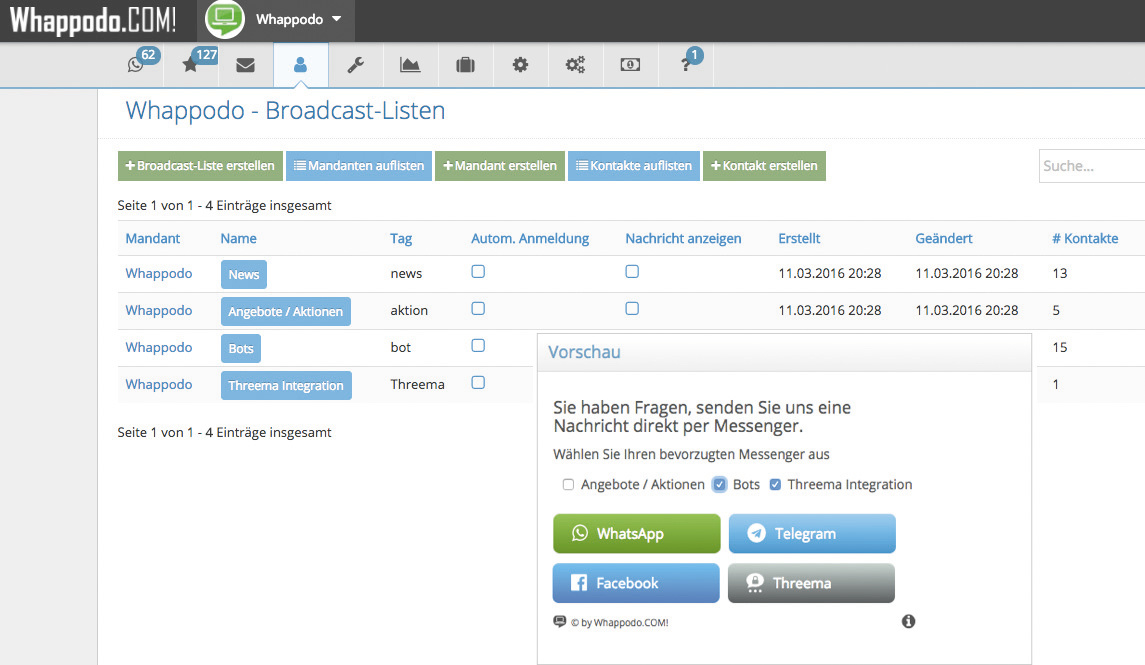Open the single gear settings tab
The height and width of the screenshot is (665, 1145).
point(520,65)
